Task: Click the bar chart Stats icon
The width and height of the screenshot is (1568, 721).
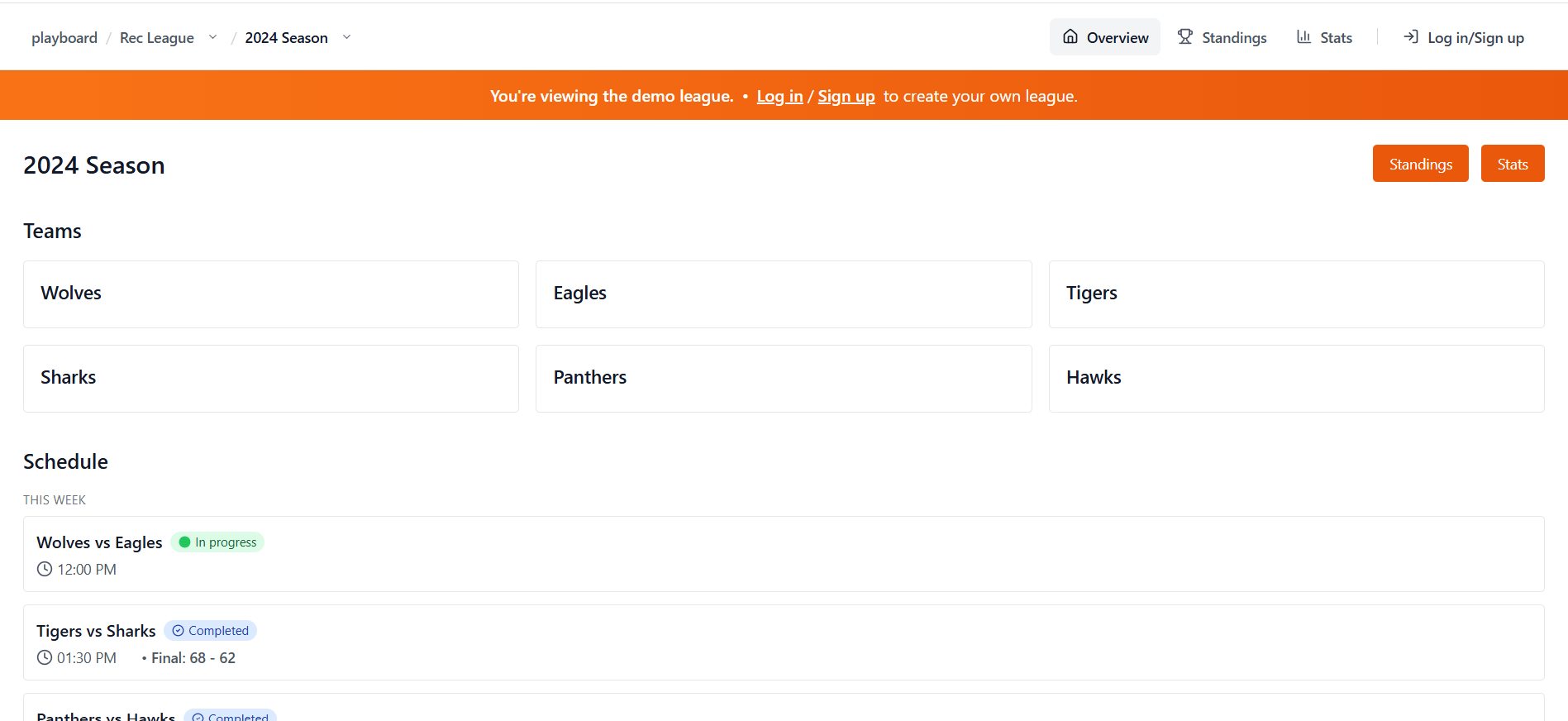Action: [x=1303, y=37]
